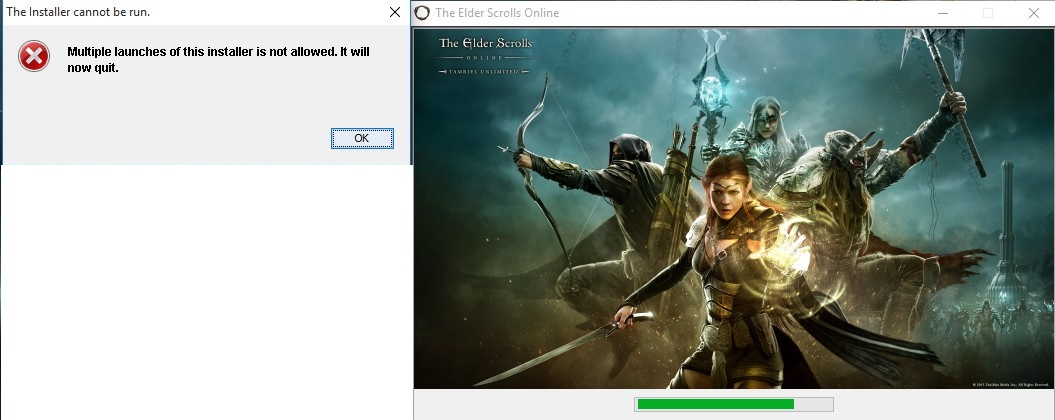Click the red error icon in dialog

[x=34, y=56]
